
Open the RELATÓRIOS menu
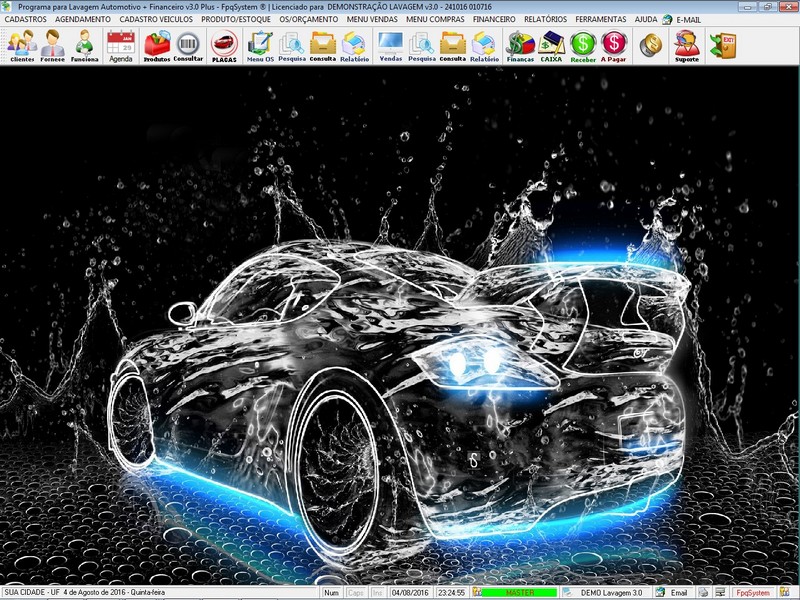point(545,19)
